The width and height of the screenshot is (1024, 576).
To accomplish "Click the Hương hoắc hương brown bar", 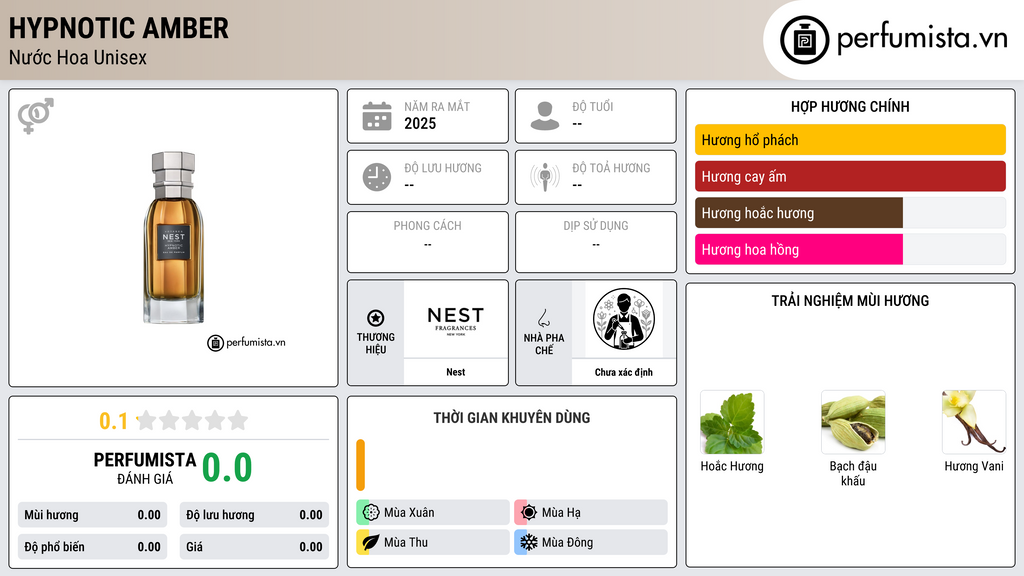I will 799,213.
